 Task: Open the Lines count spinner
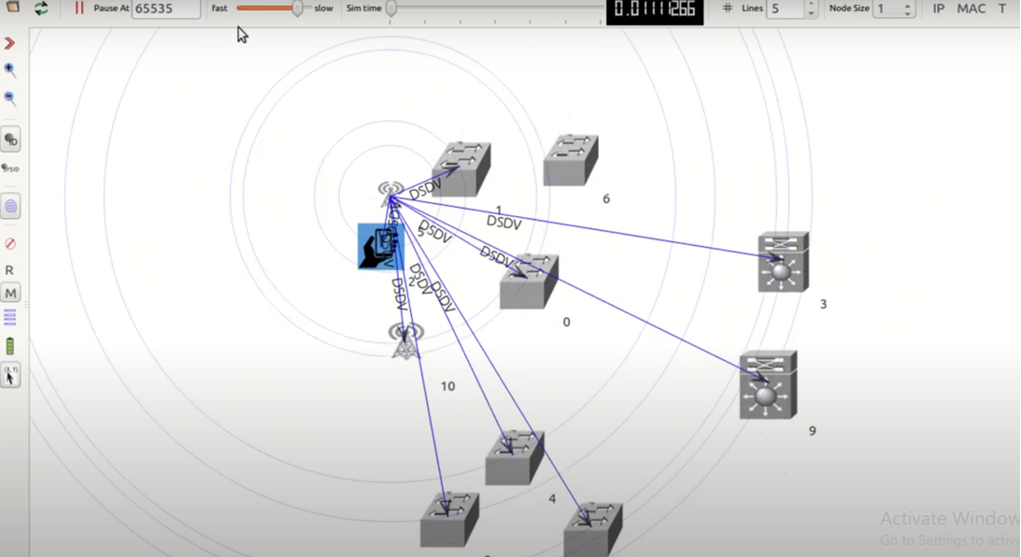[x=811, y=9]
